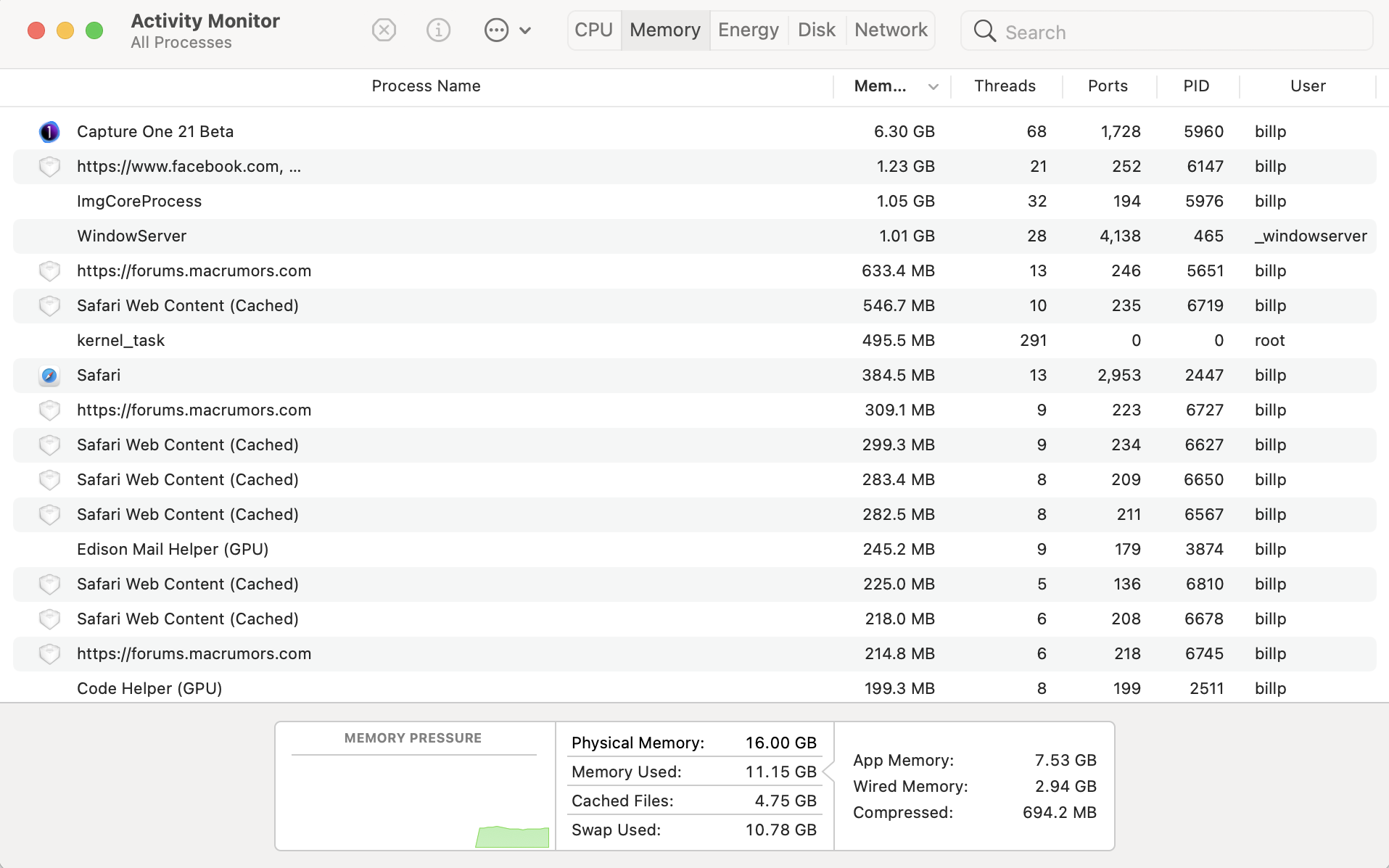The image size is (1389, 868).
Task: Click shield icon on the 214.8 MB macrumors row
Action: (x=49, y=654)
